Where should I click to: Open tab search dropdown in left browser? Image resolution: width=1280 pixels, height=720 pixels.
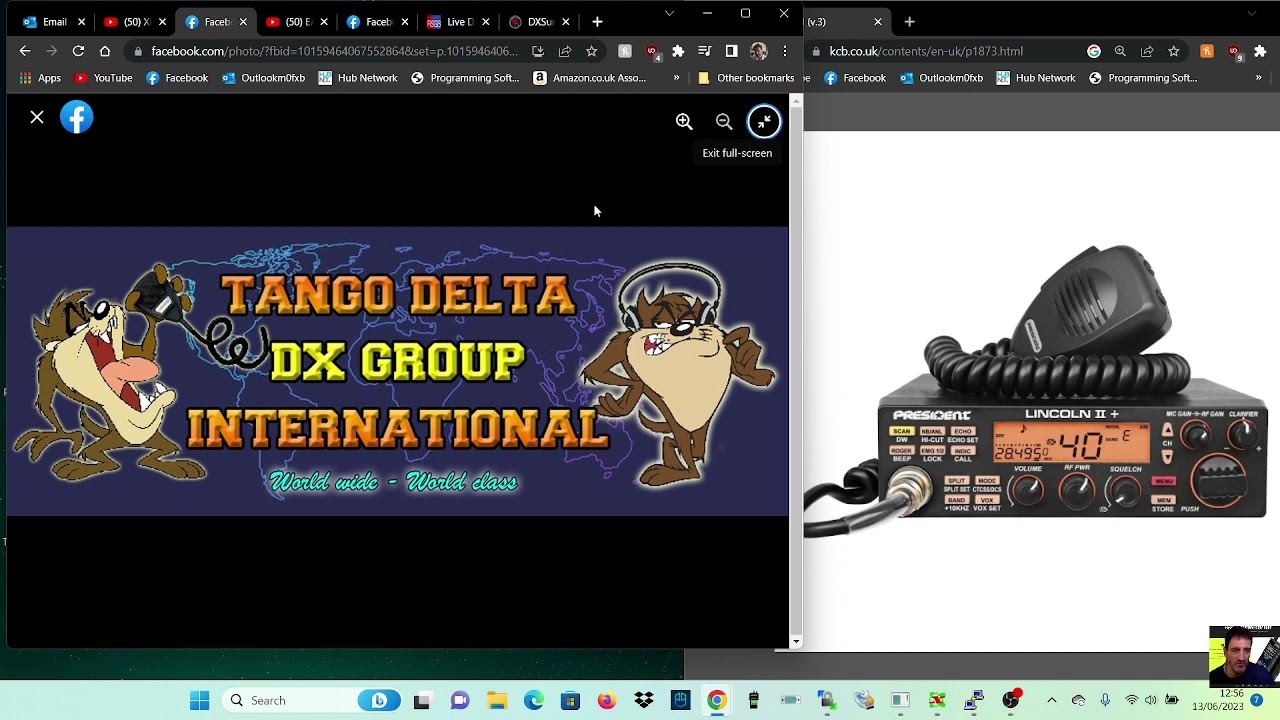tap(669, 14)
